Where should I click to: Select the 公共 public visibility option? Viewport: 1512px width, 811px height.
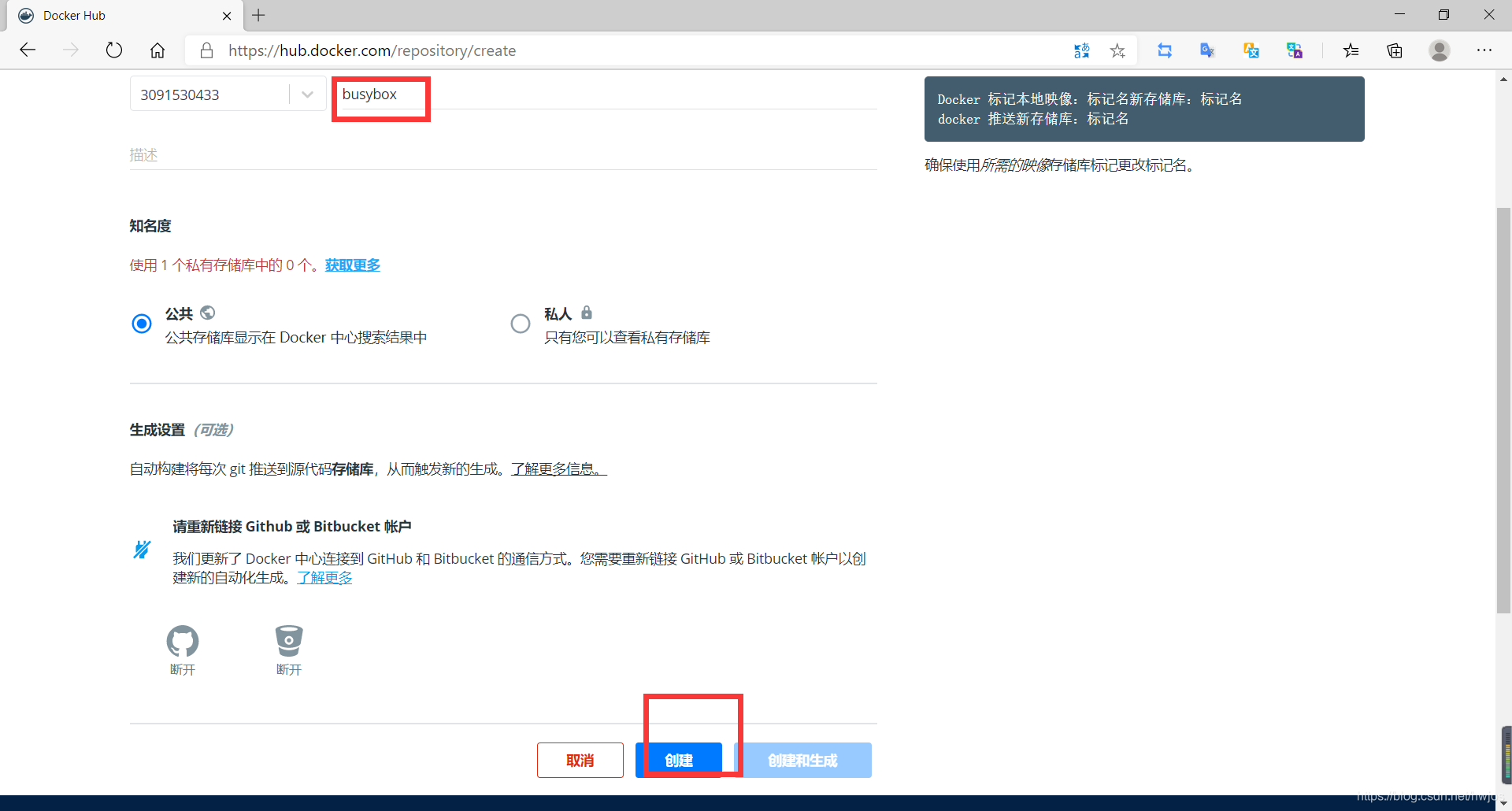point(142,324)
